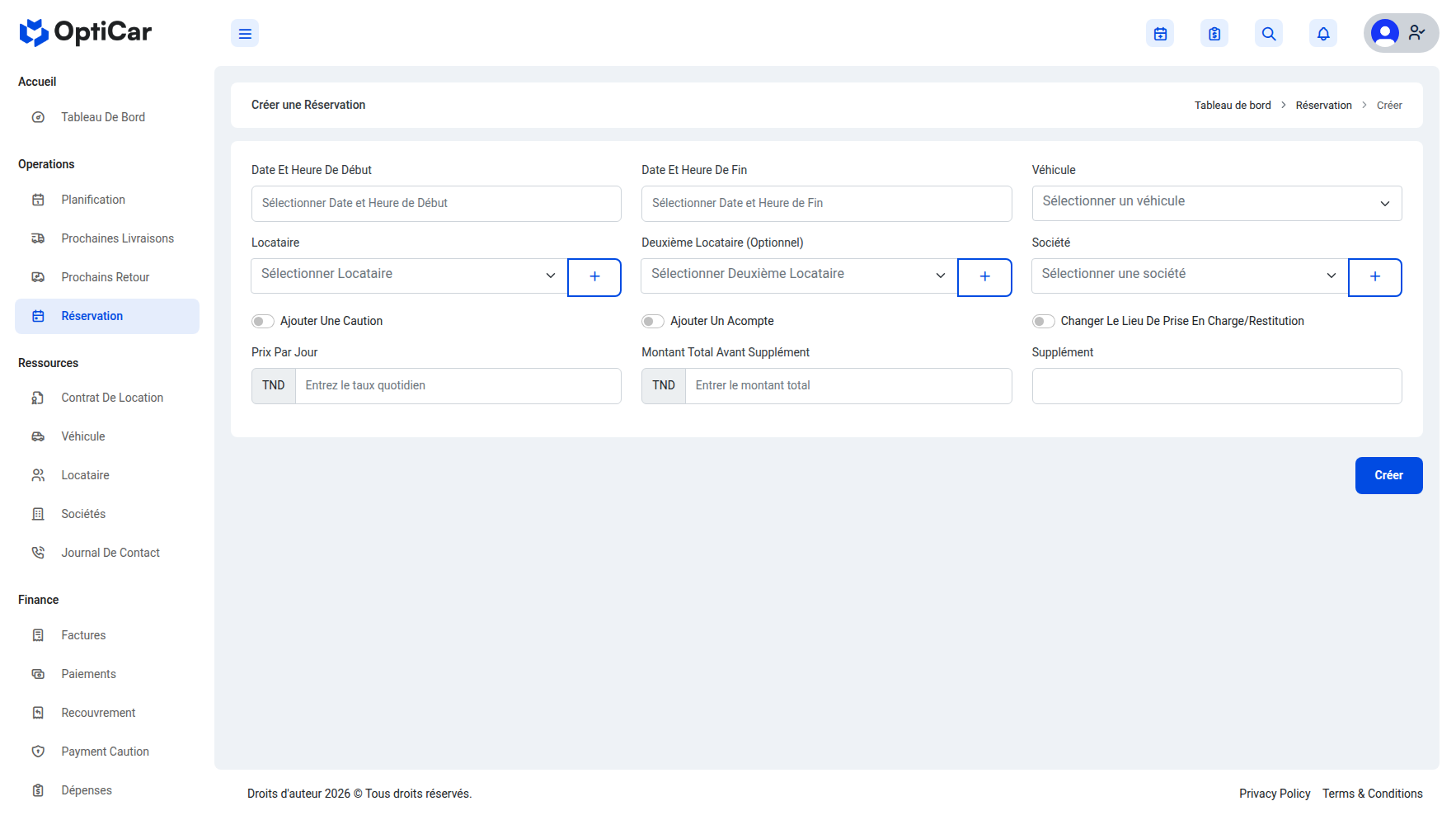
Task: Open the clipboard icon in top bar
Action: 1214,34
